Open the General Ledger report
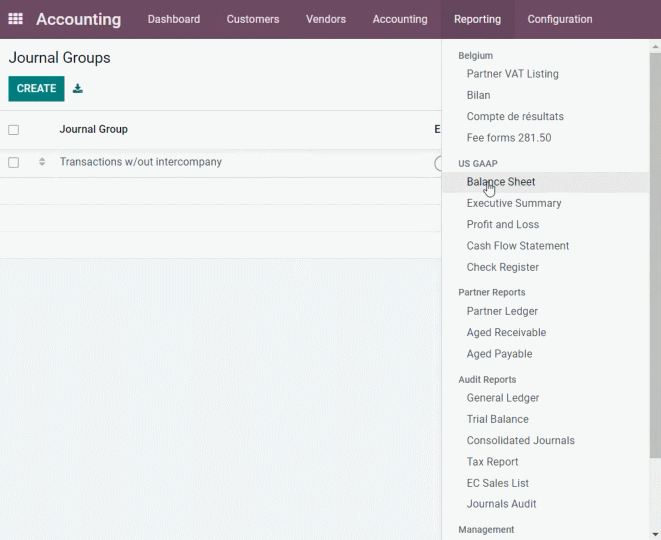The image size is (661, 540). [x=502, y=398]
